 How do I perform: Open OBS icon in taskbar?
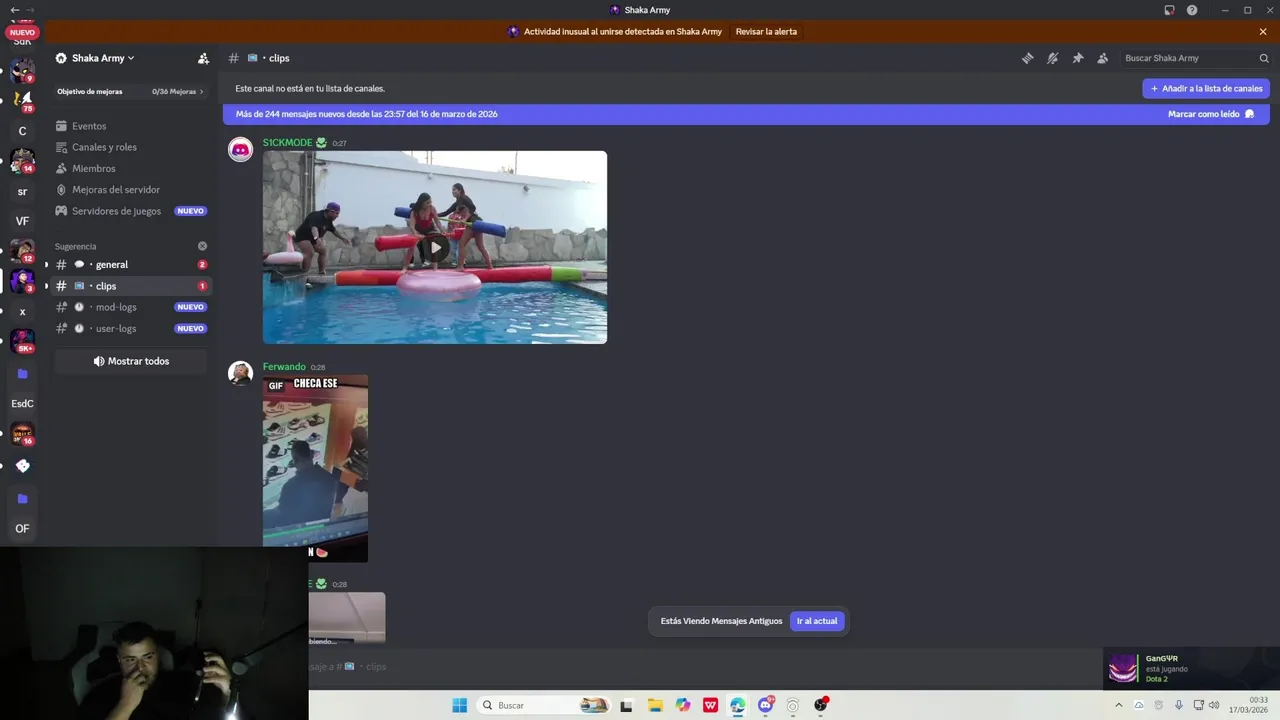820,705
